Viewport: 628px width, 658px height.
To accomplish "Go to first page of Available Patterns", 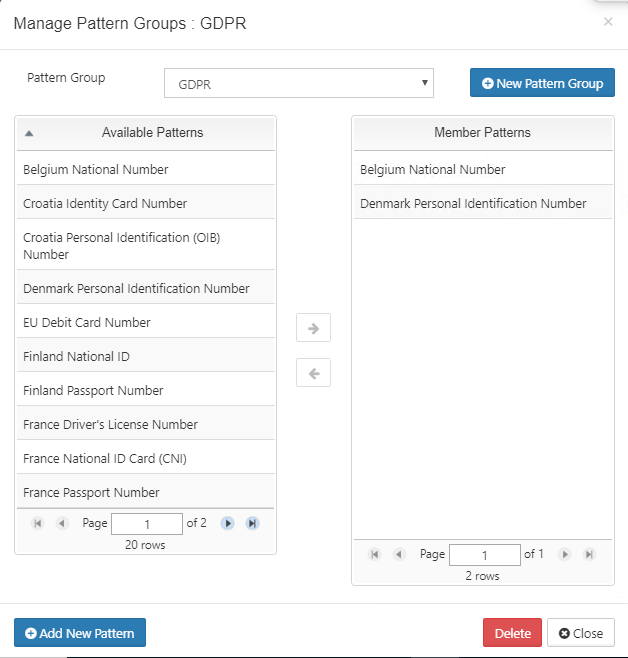I will tap(38, 523).
